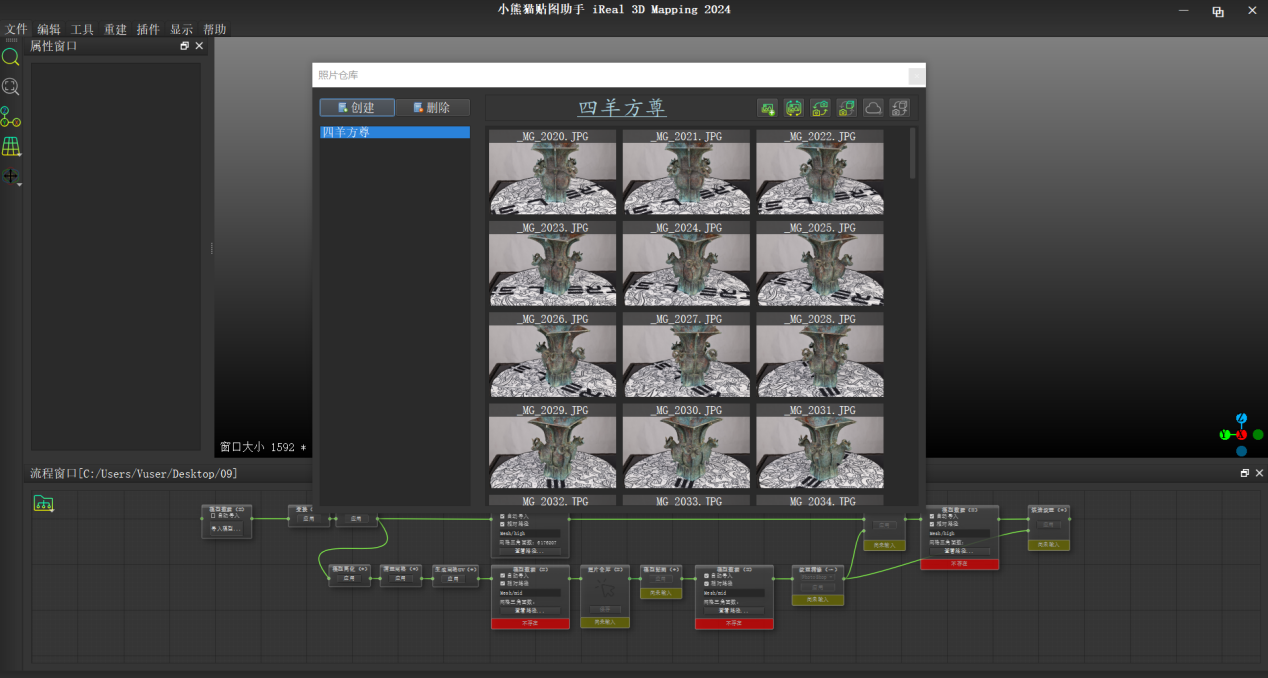The height and width of the screenshot is (678, 1268).
Task: Click the camera-to-camera transfer icon
Action: point(820,107)
